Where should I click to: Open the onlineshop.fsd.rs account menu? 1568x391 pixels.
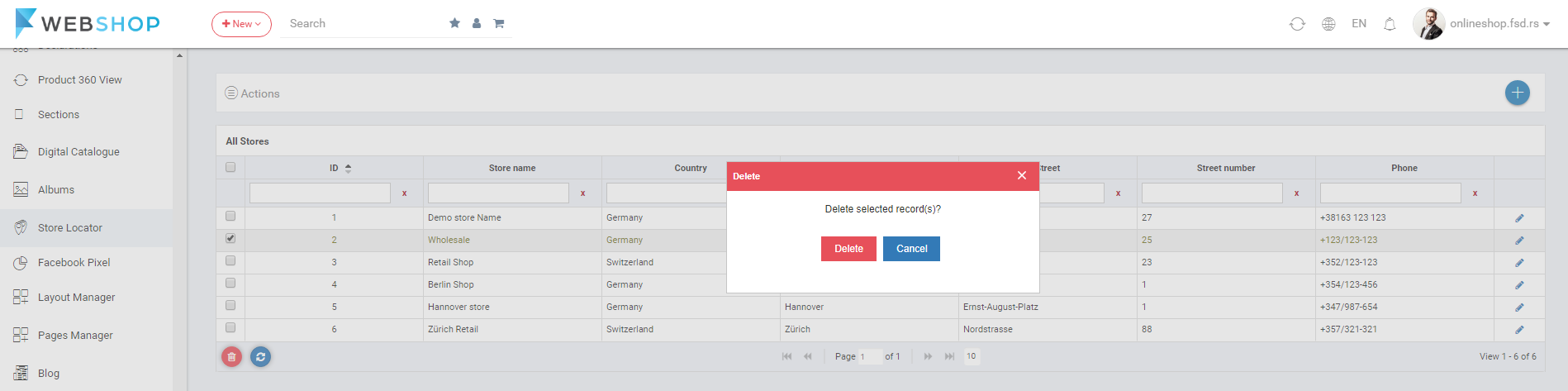coord(1499,24)
